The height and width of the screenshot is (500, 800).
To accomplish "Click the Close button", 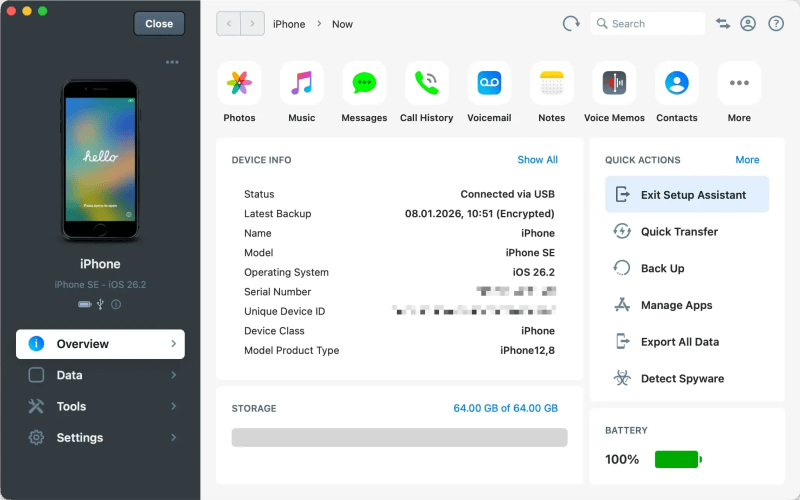I will [159, 23].
